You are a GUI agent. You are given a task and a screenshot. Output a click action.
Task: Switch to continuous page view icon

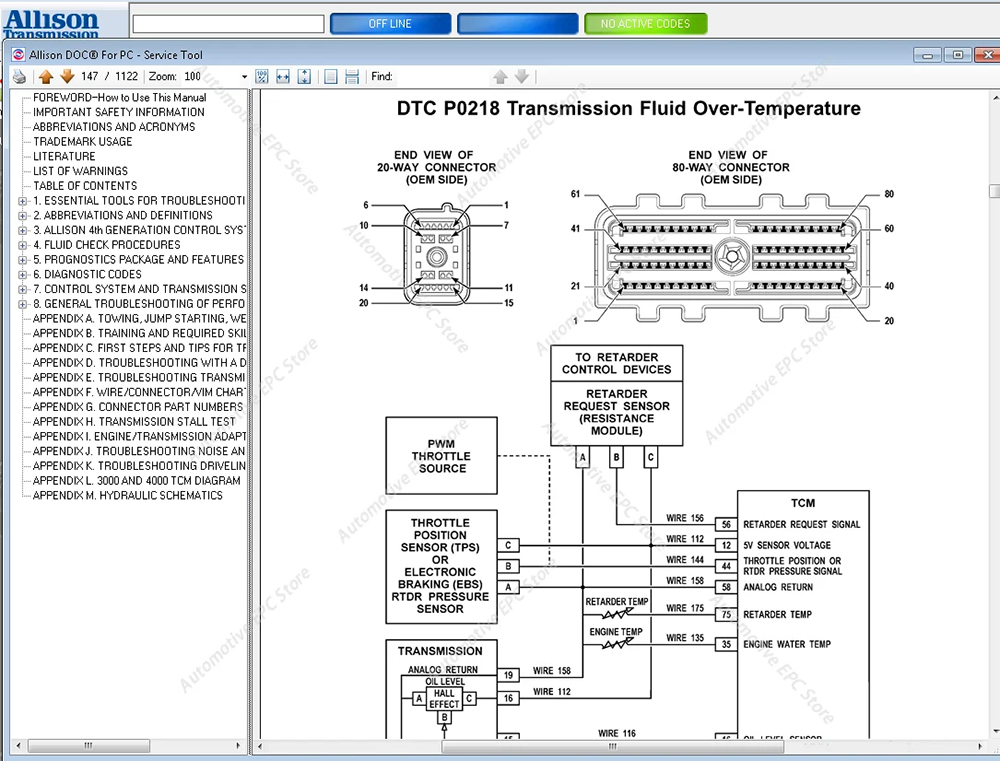click(353, 76)
